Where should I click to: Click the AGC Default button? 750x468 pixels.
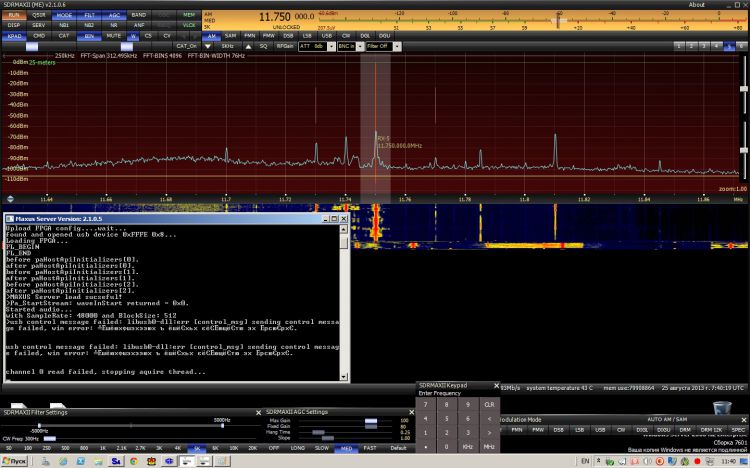398,448
